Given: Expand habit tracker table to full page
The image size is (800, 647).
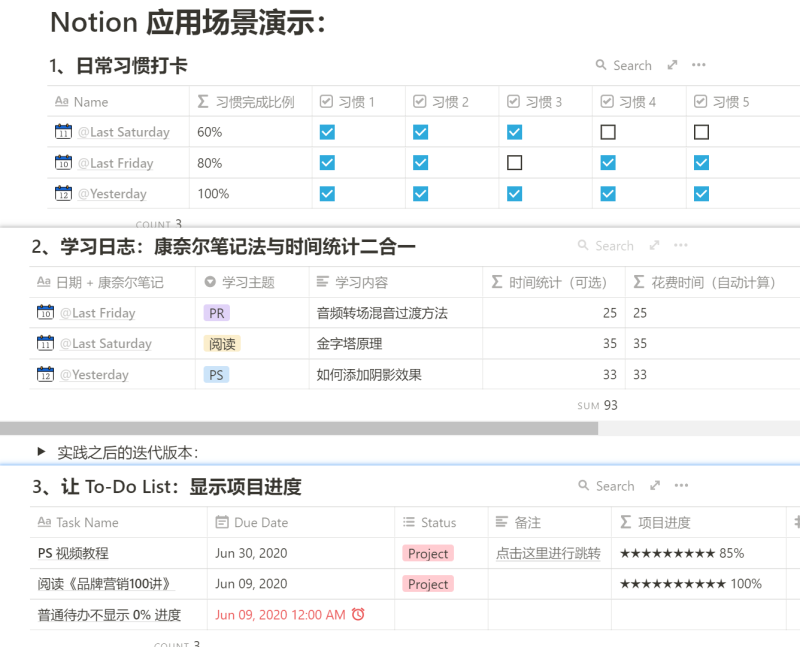Looking at the screenshot, I should click(x=672, y=65).
